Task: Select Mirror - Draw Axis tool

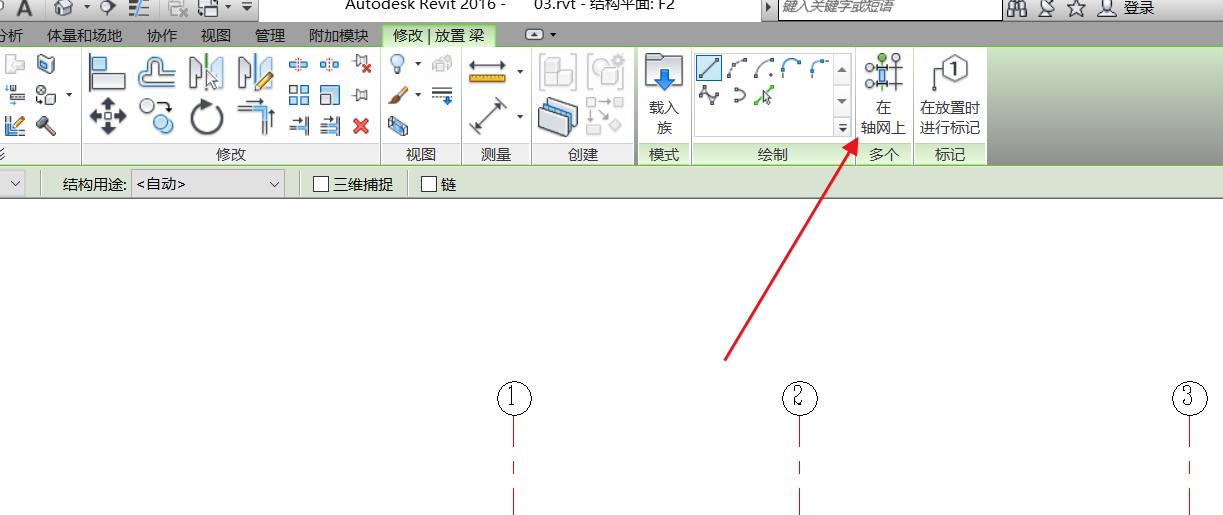Action: (255, 72)
